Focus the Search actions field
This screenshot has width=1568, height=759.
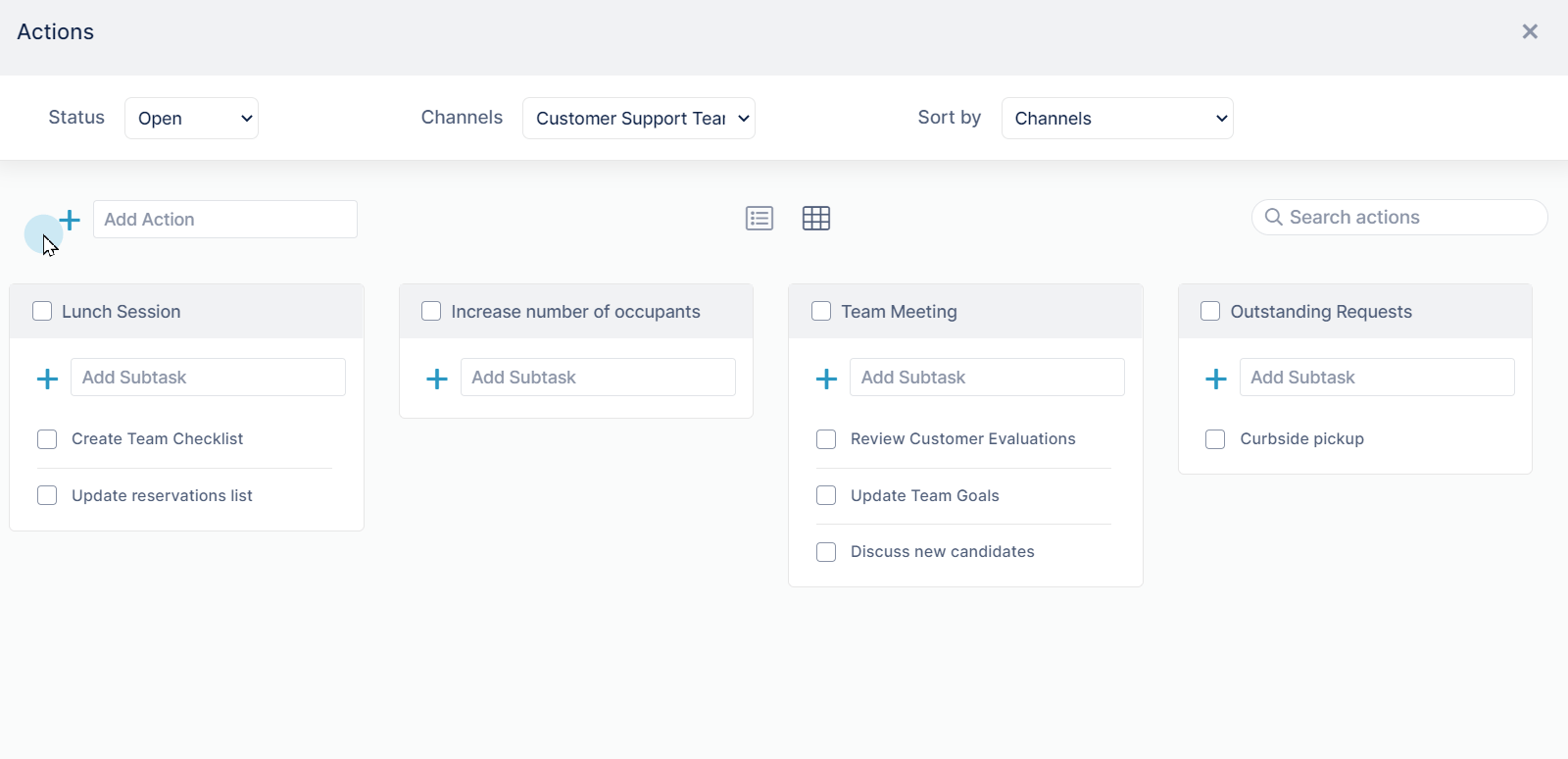point(1399,218)
